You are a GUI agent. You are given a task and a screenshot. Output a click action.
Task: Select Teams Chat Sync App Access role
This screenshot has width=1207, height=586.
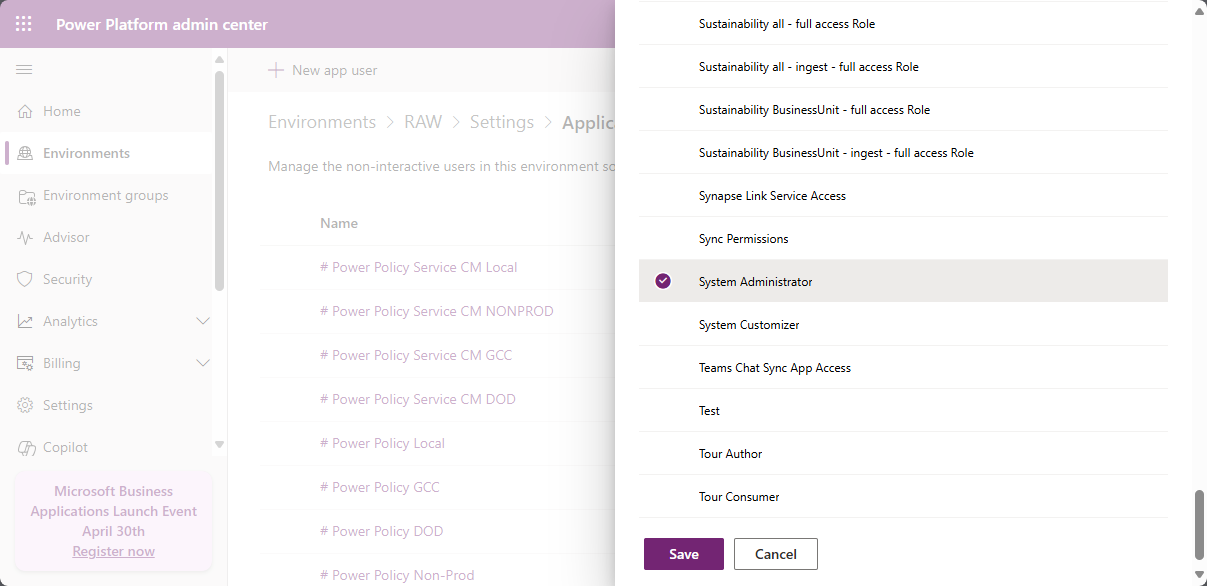point(903,367)
